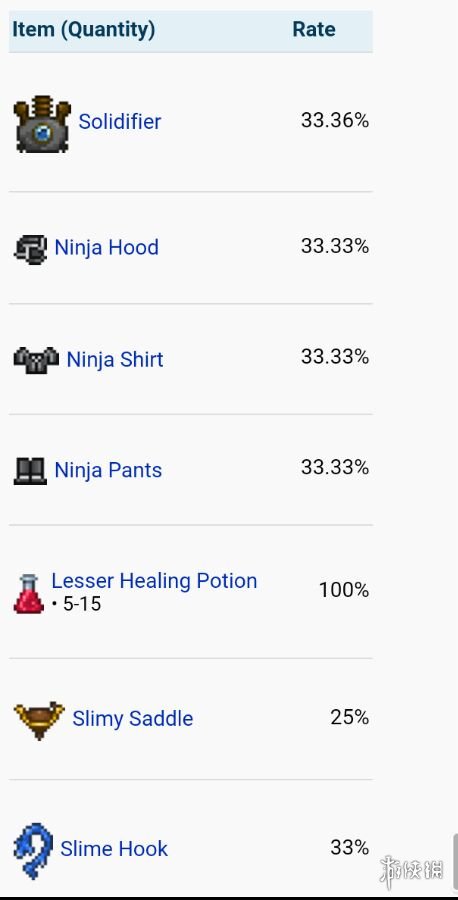Open the Slime Hook link
The width and height of the screenshot is (458, 900).
[x=114, y=849]
